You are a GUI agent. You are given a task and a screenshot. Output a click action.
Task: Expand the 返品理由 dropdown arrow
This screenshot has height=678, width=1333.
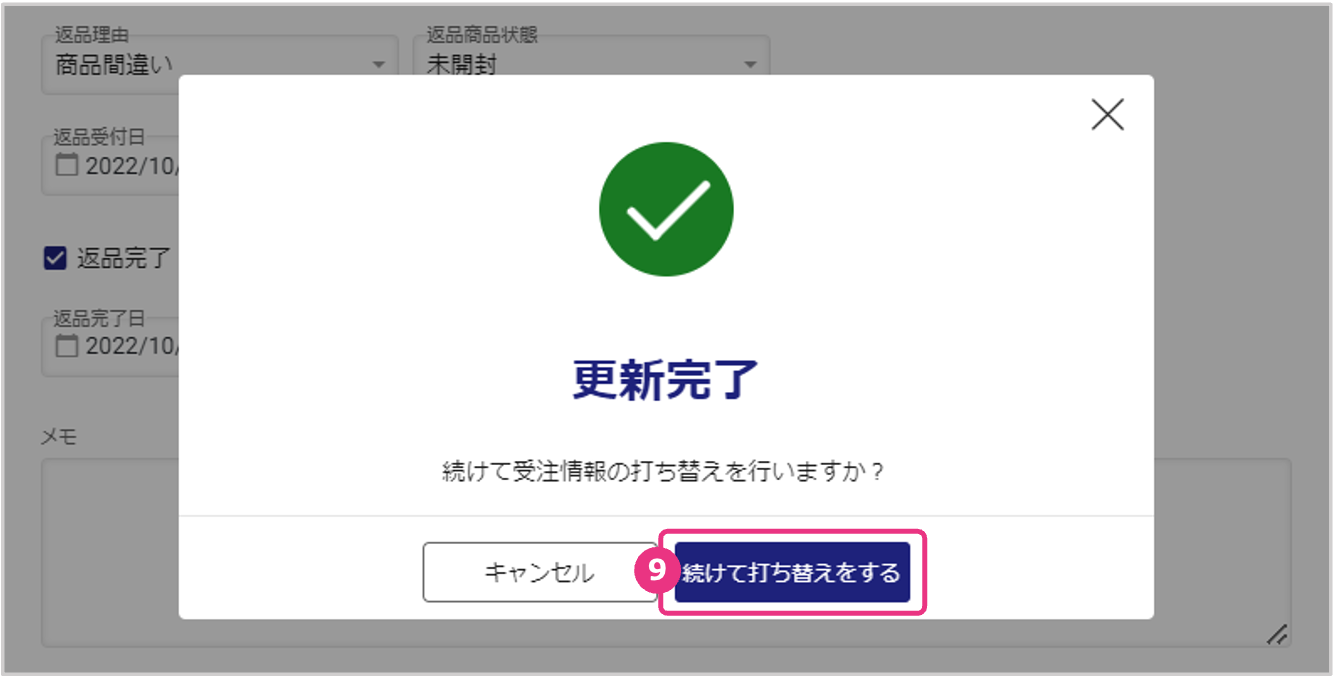pos(378,66)
